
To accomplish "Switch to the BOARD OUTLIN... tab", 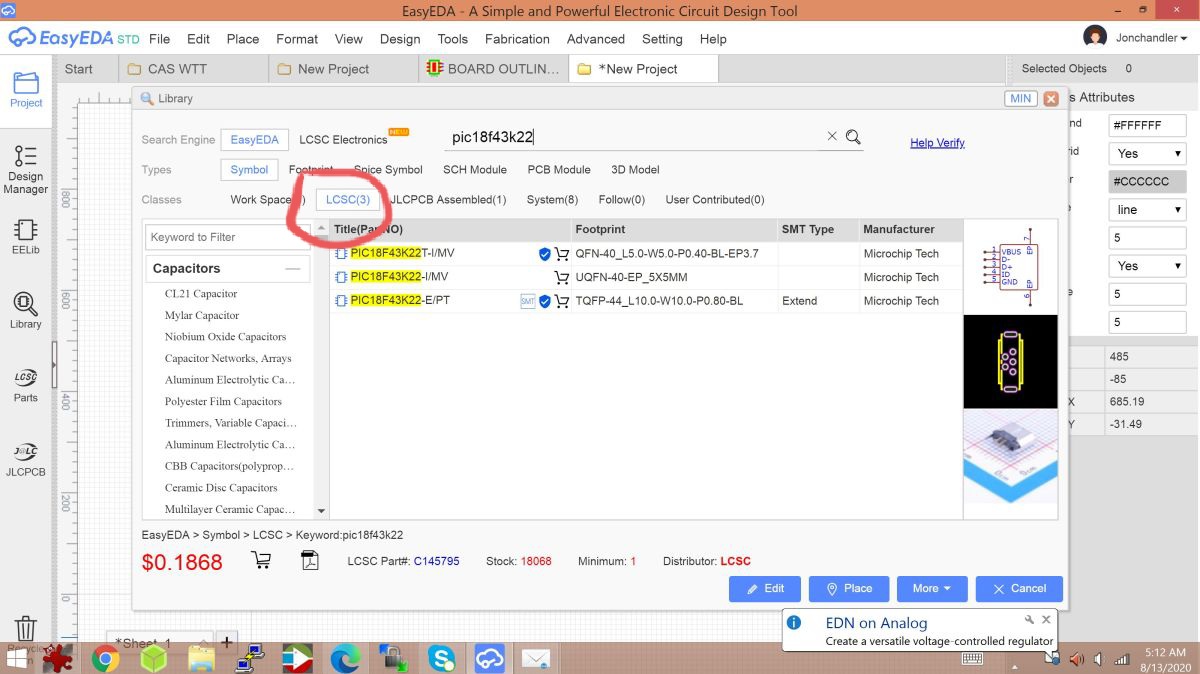I will pos(494,69).
